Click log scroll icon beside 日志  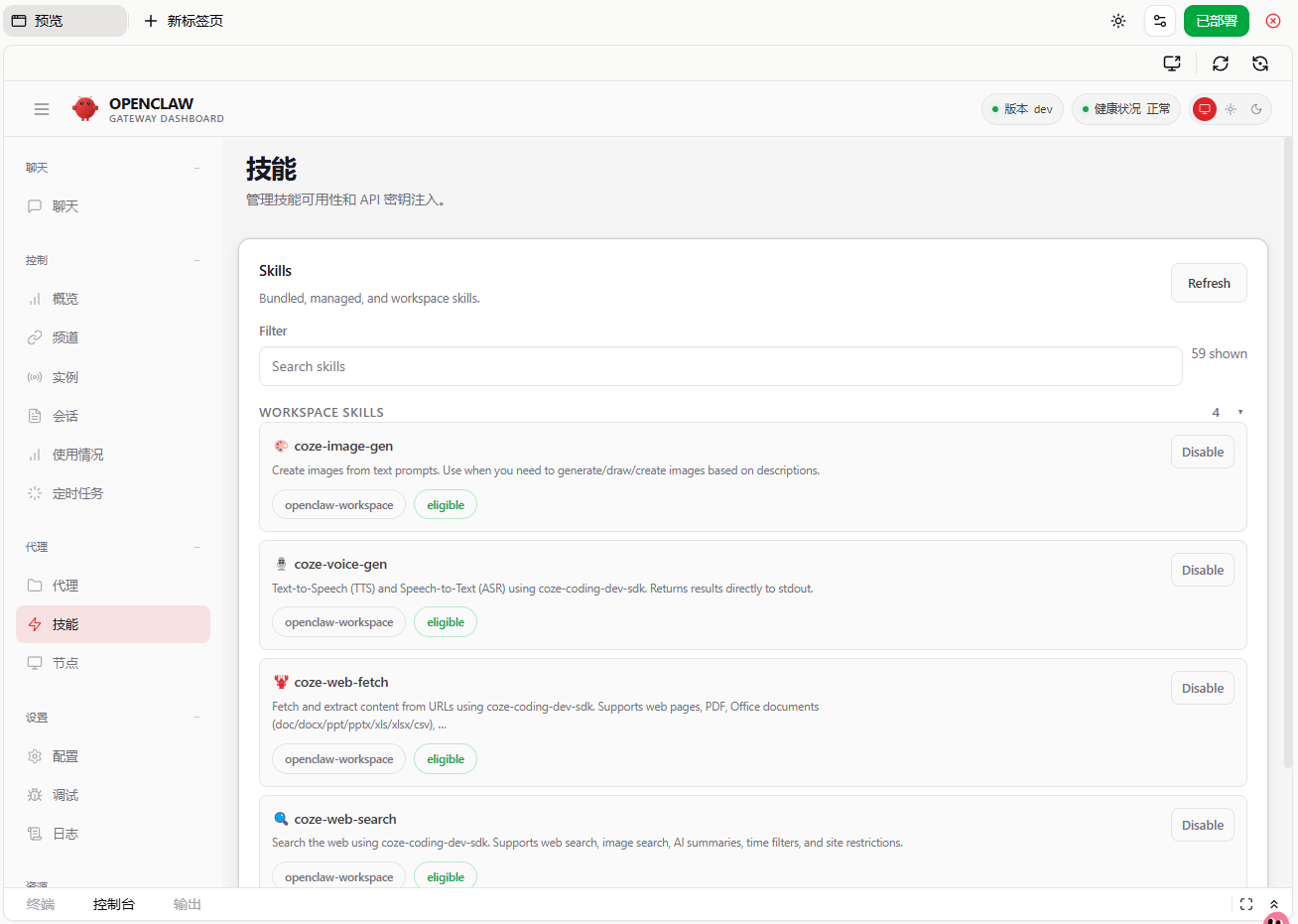pyautogui.click(x=35, y=834)
